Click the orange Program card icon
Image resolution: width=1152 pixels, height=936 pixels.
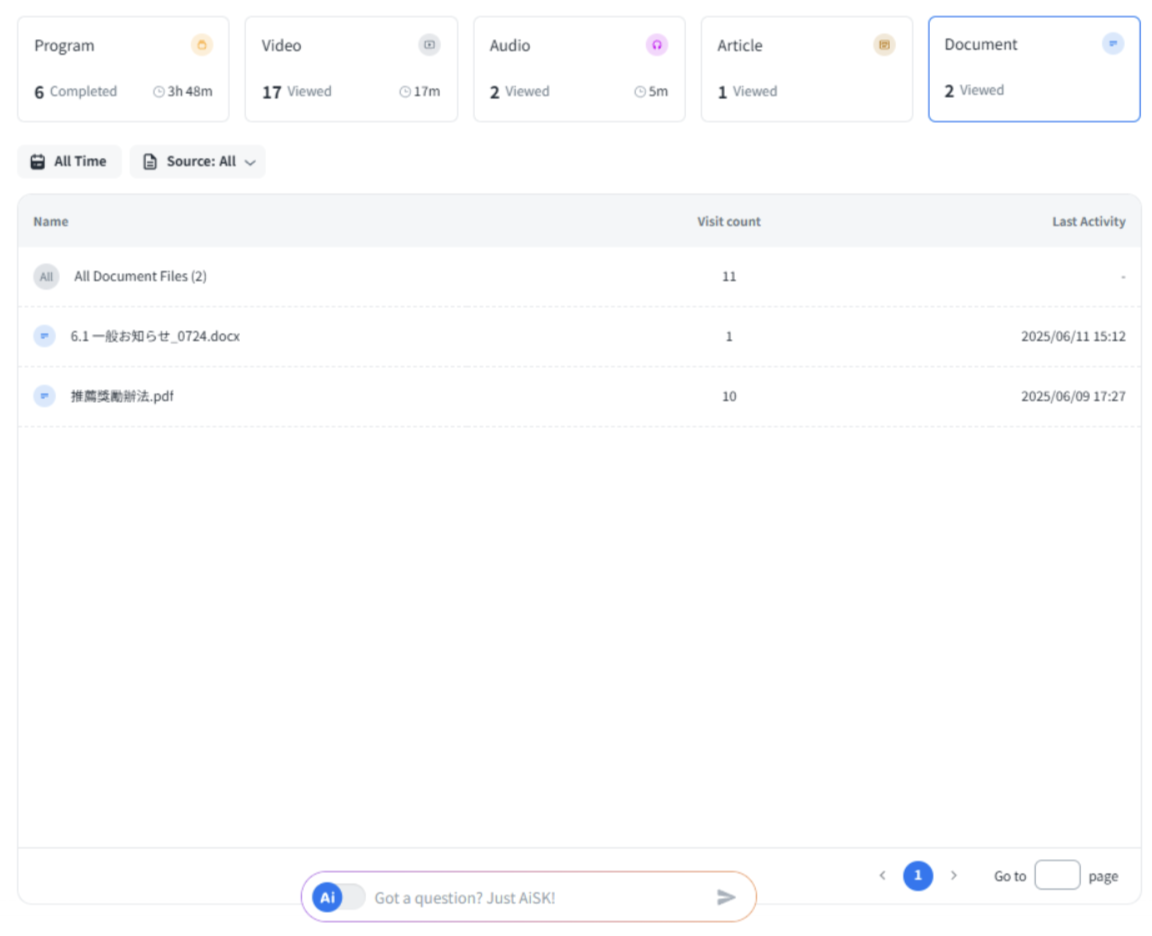pos(202,45)
